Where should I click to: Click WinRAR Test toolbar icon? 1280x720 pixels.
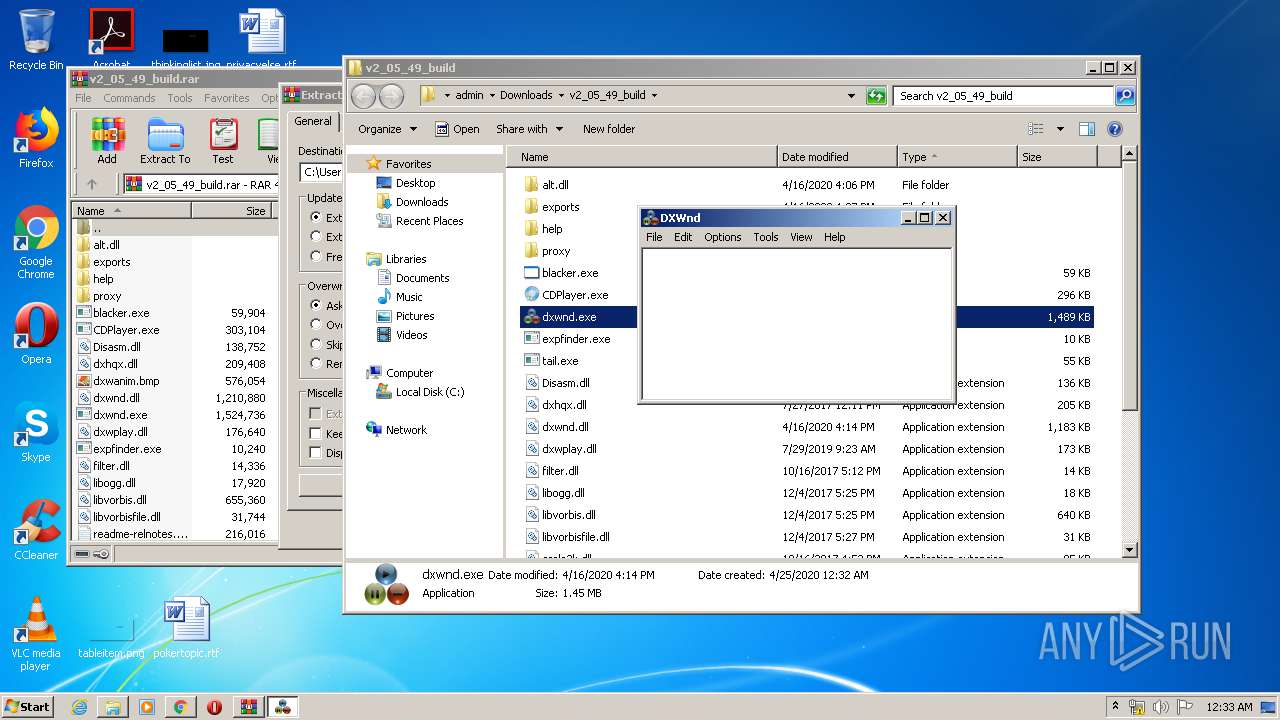[223, 141]
